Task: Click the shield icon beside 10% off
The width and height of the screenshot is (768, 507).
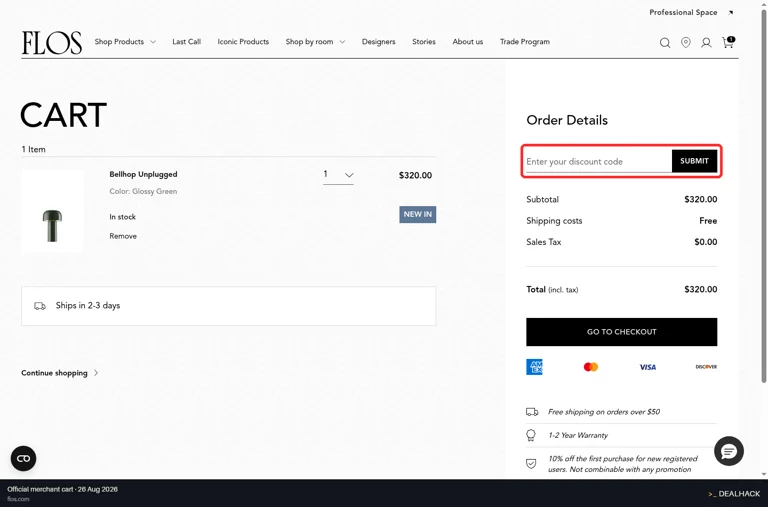Action: coord(531,463)
